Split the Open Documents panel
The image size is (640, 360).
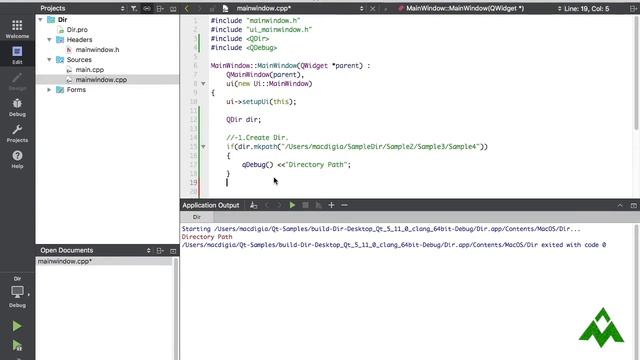[x=160, y=251]
